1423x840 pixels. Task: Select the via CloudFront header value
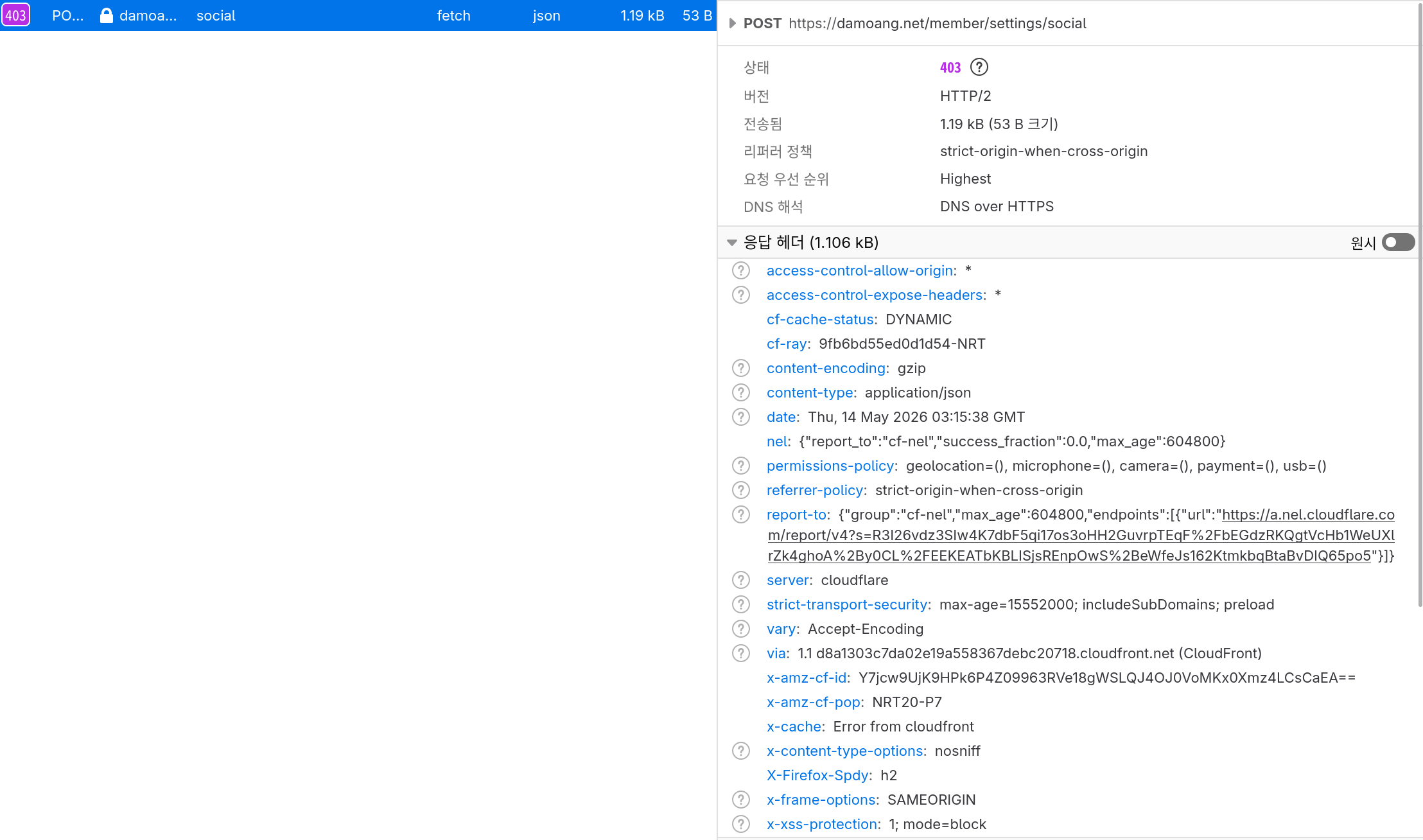tap(1029, 653)
